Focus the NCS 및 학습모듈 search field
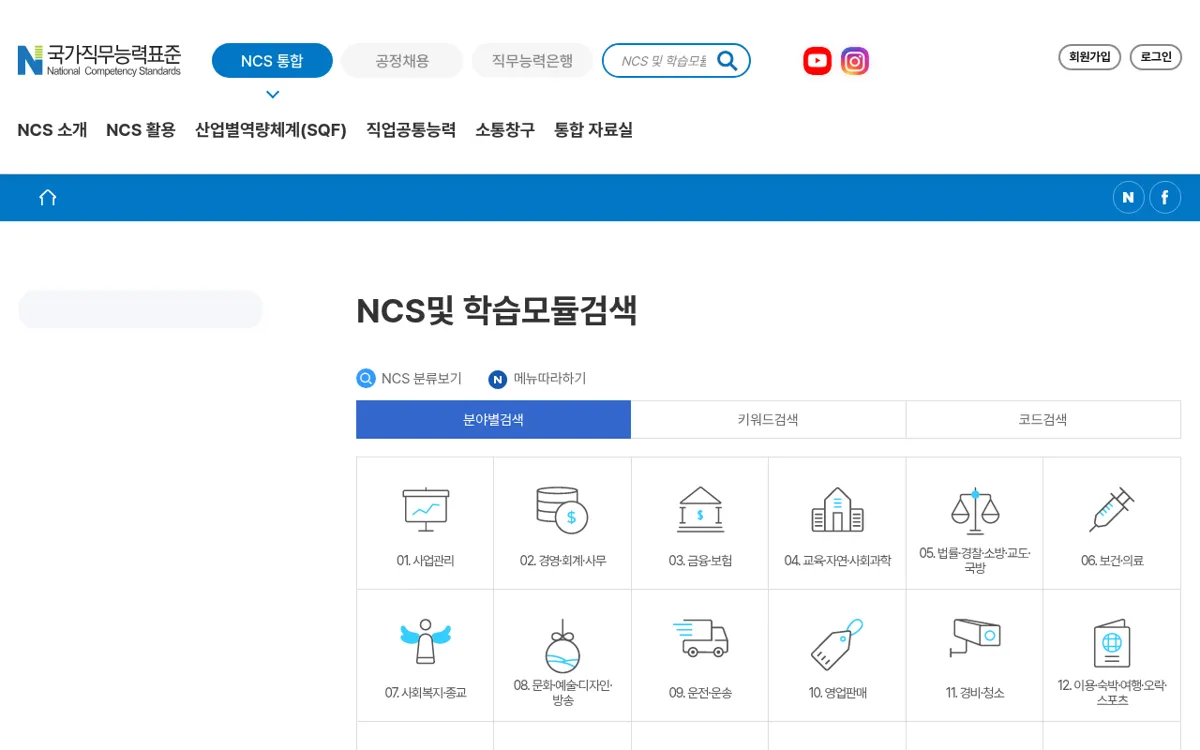Image resolution: width=1200 pixels, height=750 pixels. coord(662,61)
